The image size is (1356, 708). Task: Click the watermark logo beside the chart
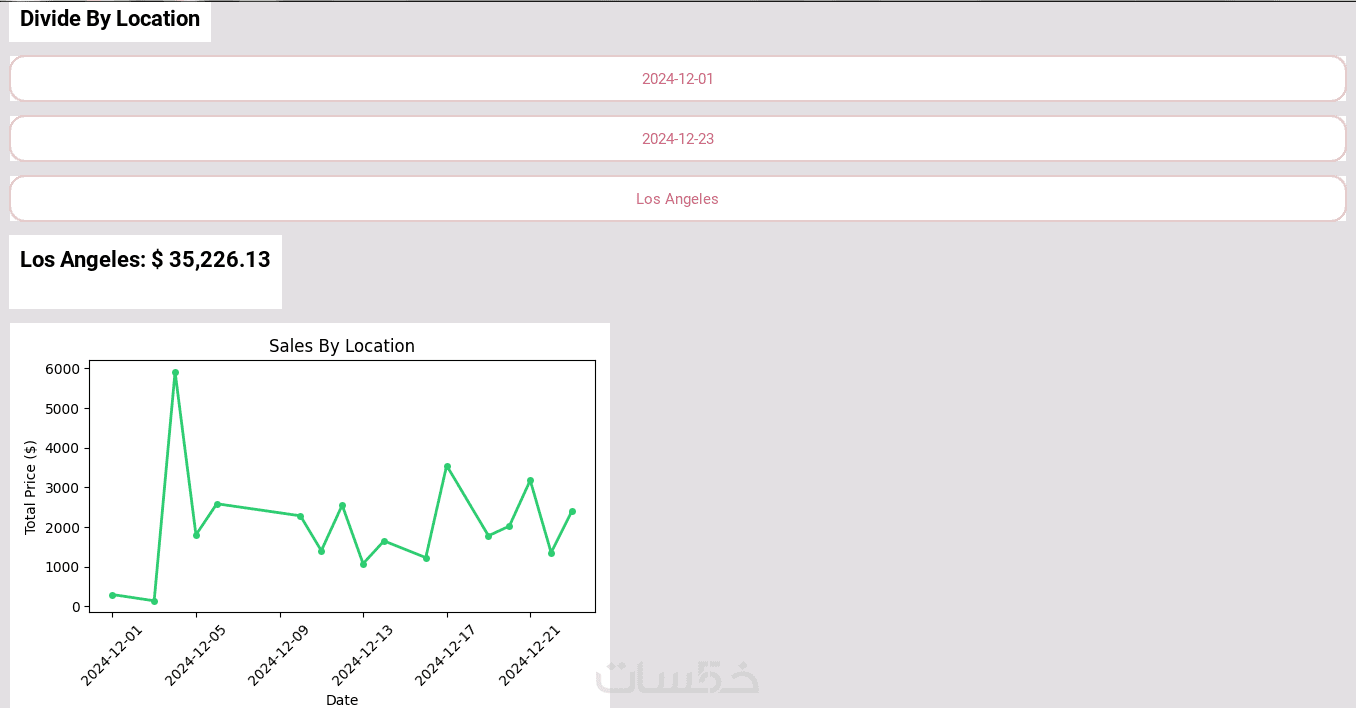click(x=677, y=677)
